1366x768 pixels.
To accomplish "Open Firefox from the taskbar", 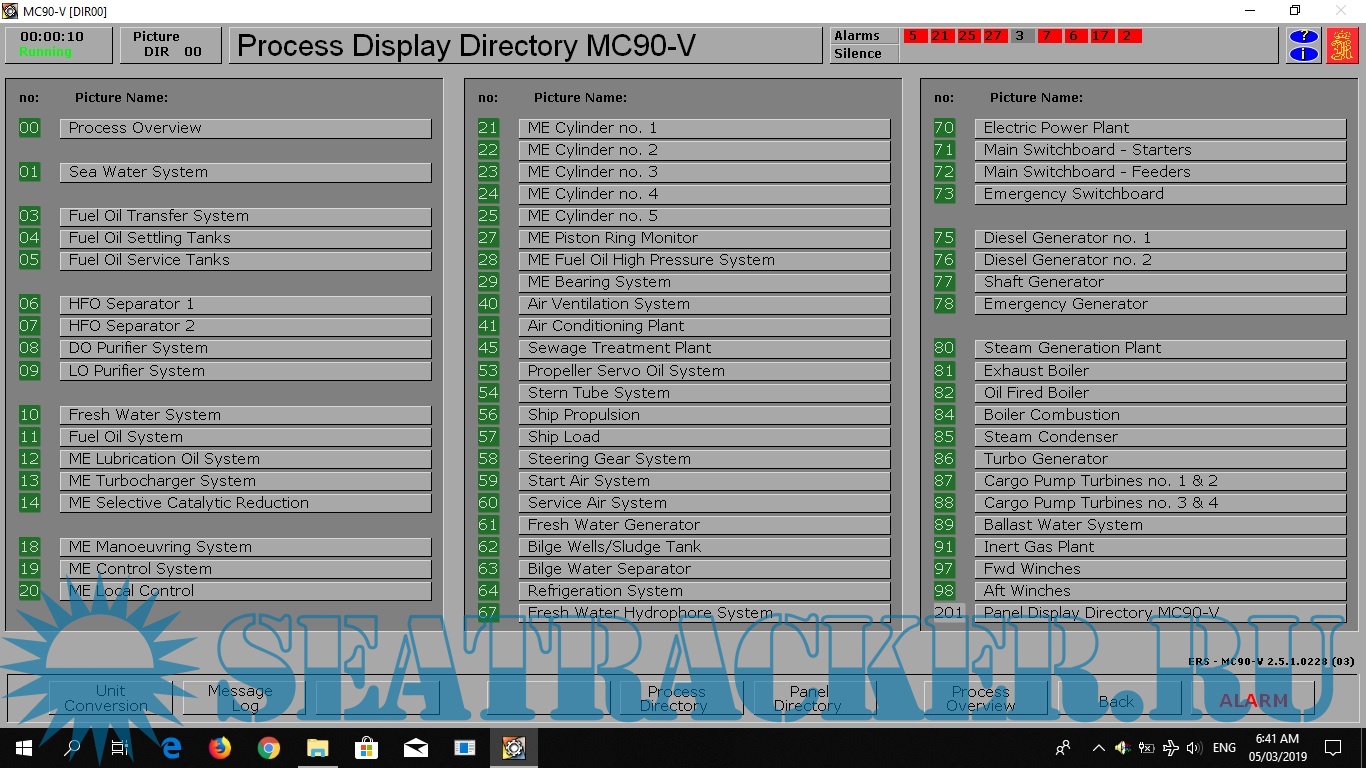I will pos(220,748).
